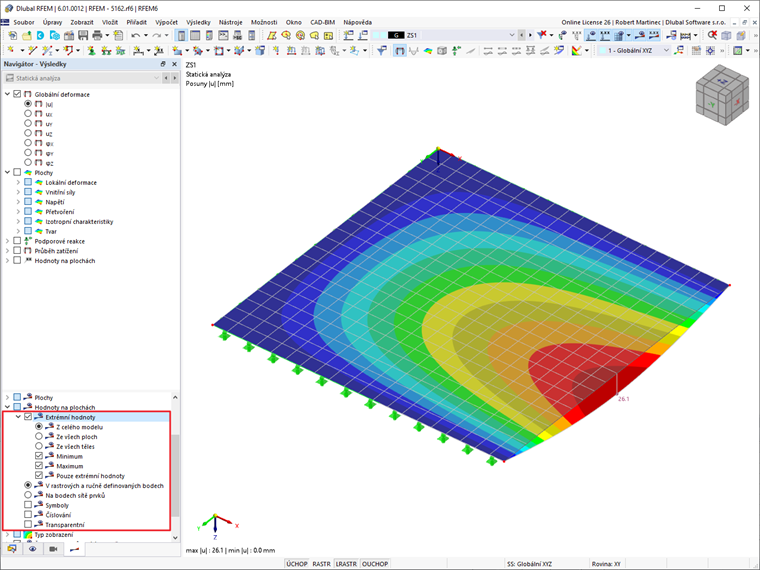Open the Zobrazit menu

(x=81, y=22)
